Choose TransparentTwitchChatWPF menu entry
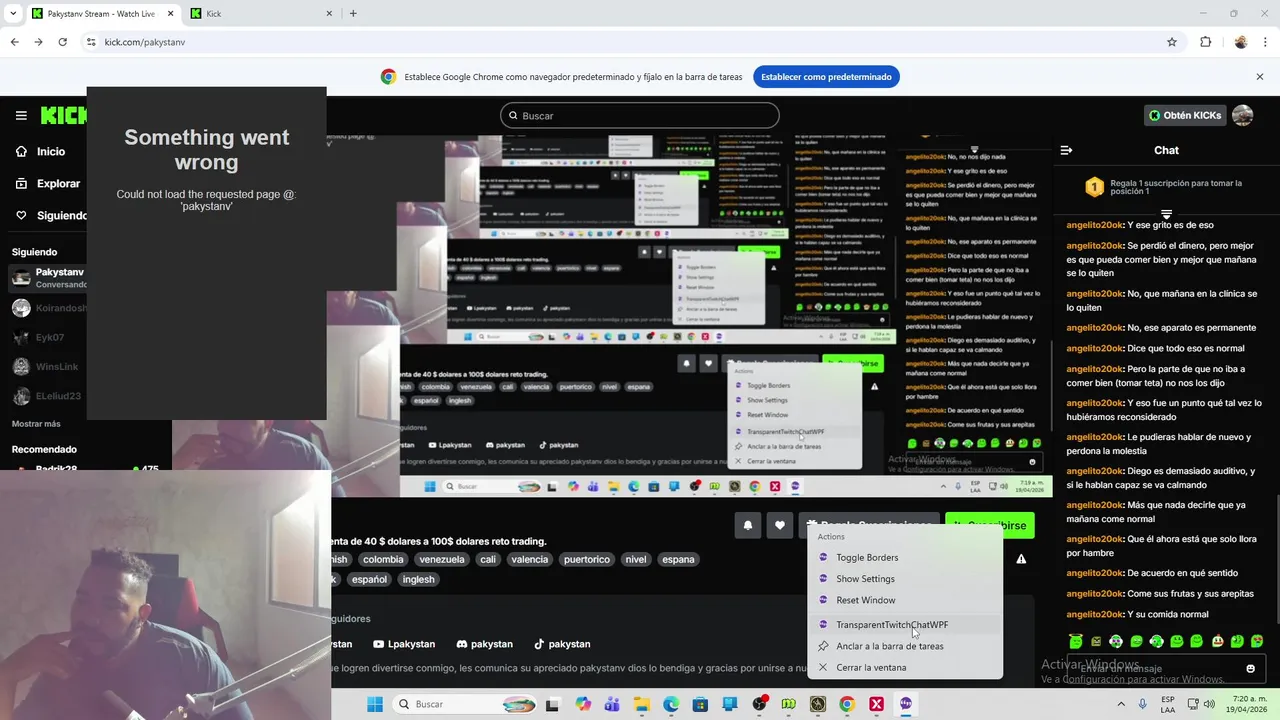 [905, 625]
